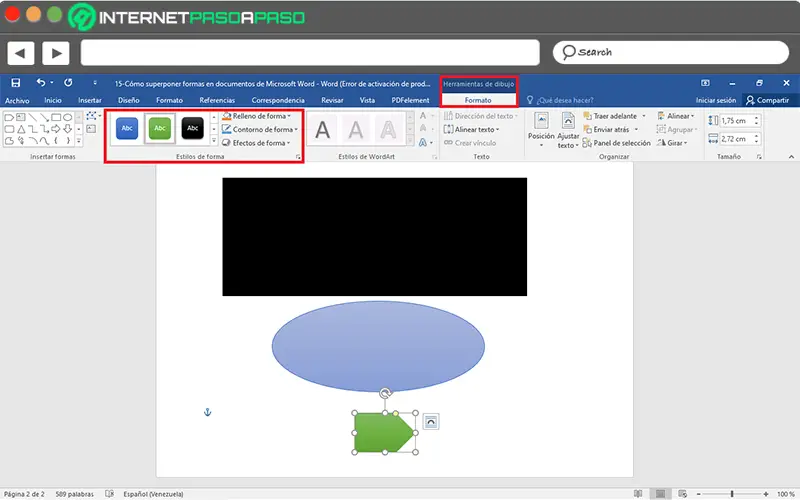Pick the triangle shape from the gallery
This screenshot has height=500, width=800.
click(21, 129)
